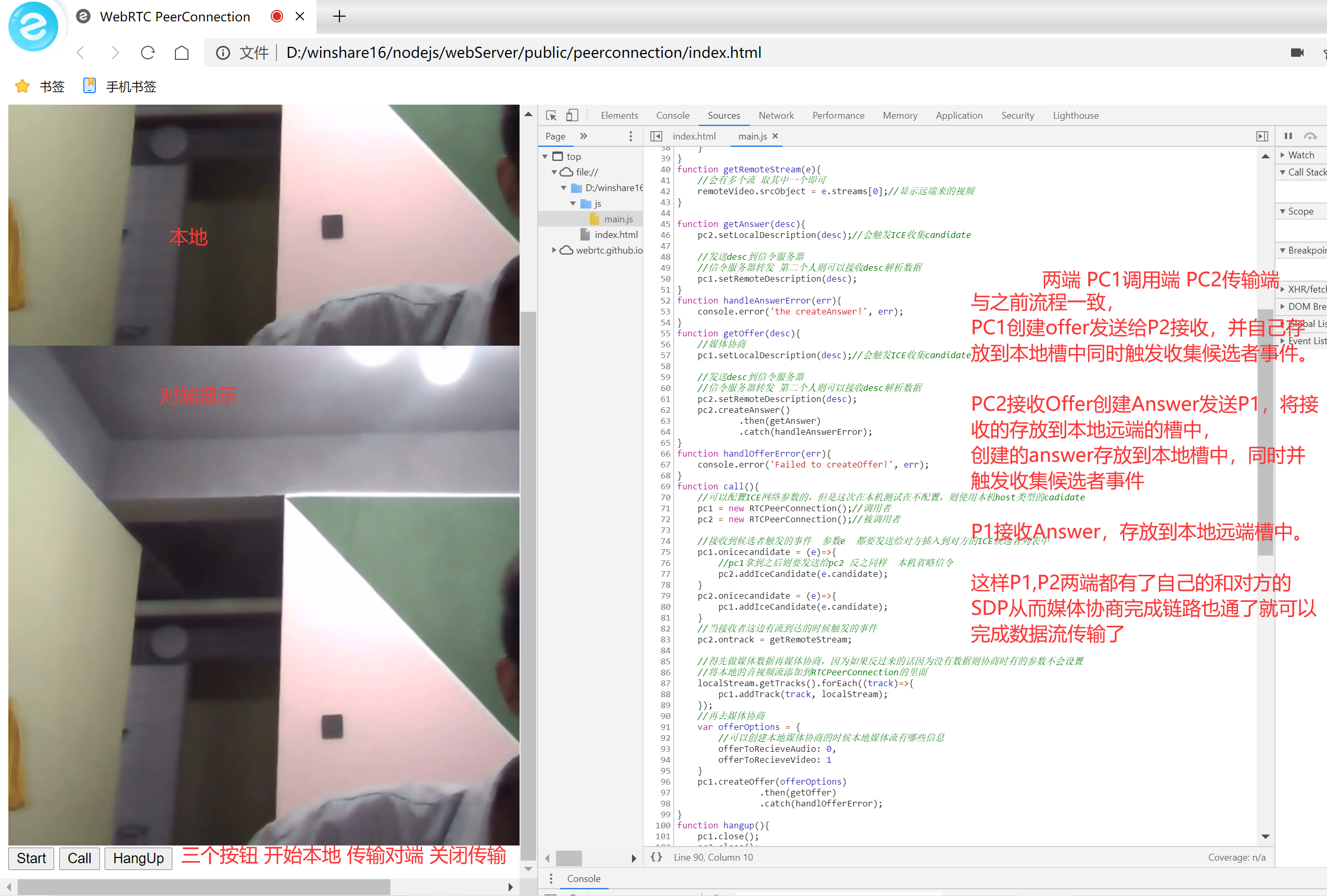This screenshot has height=896, width=1327.
Task: Open the navigator more options menu
Action: point(630,136)
